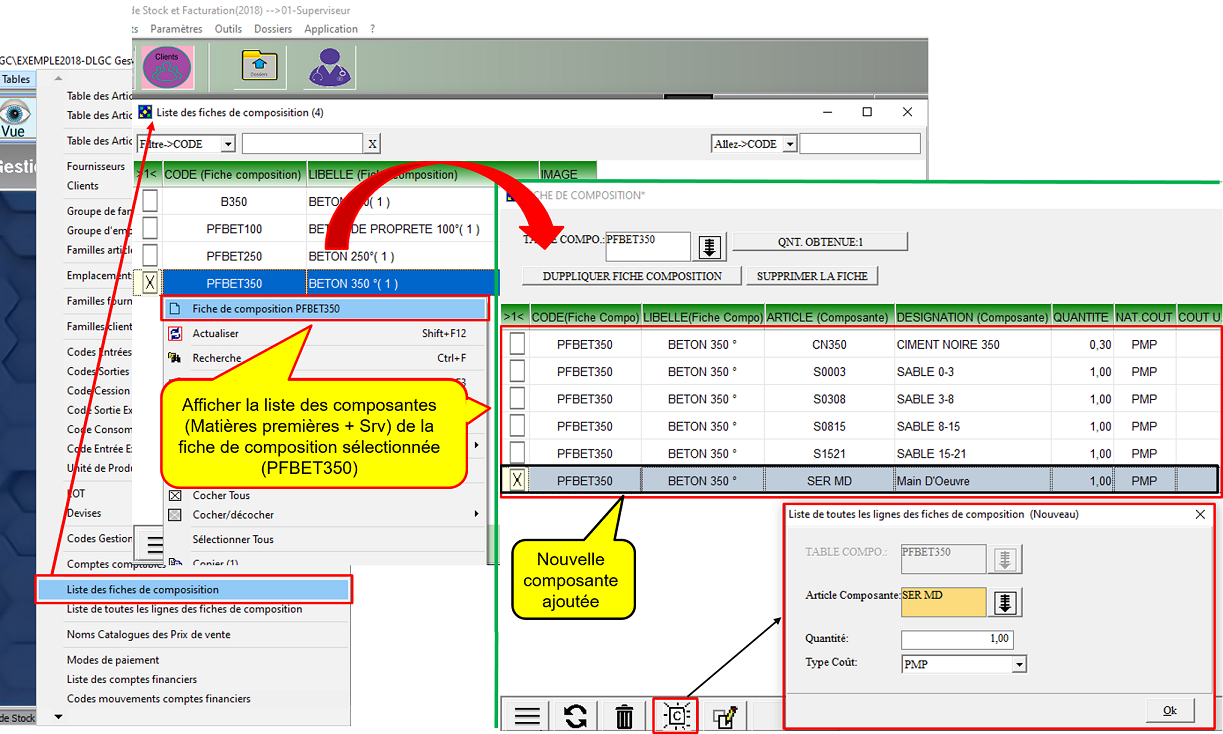Click the Quantité field in dialog

coord(957,639)
